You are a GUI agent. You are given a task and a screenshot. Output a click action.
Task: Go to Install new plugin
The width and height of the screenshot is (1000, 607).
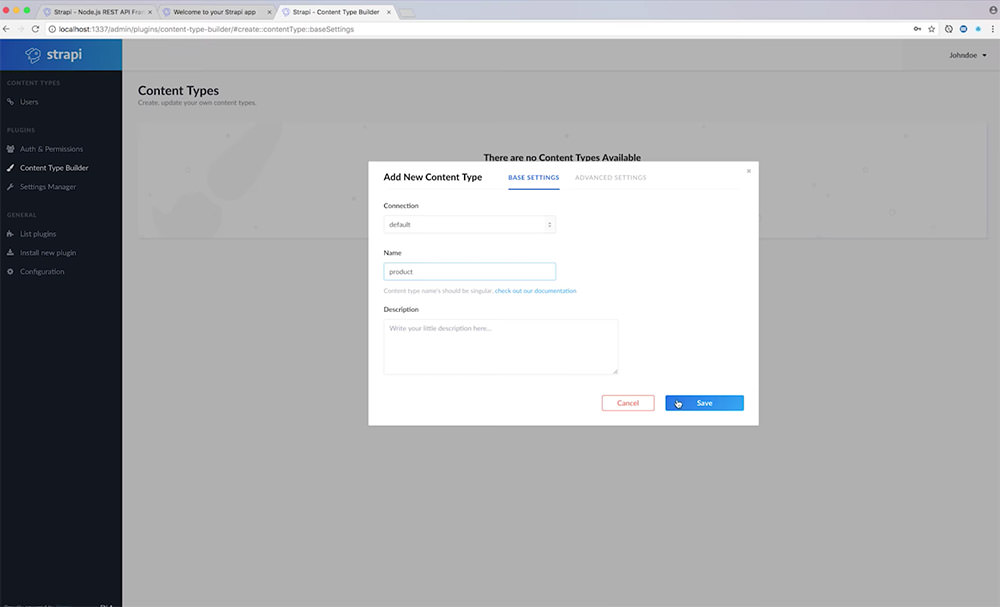pos(48,253)
